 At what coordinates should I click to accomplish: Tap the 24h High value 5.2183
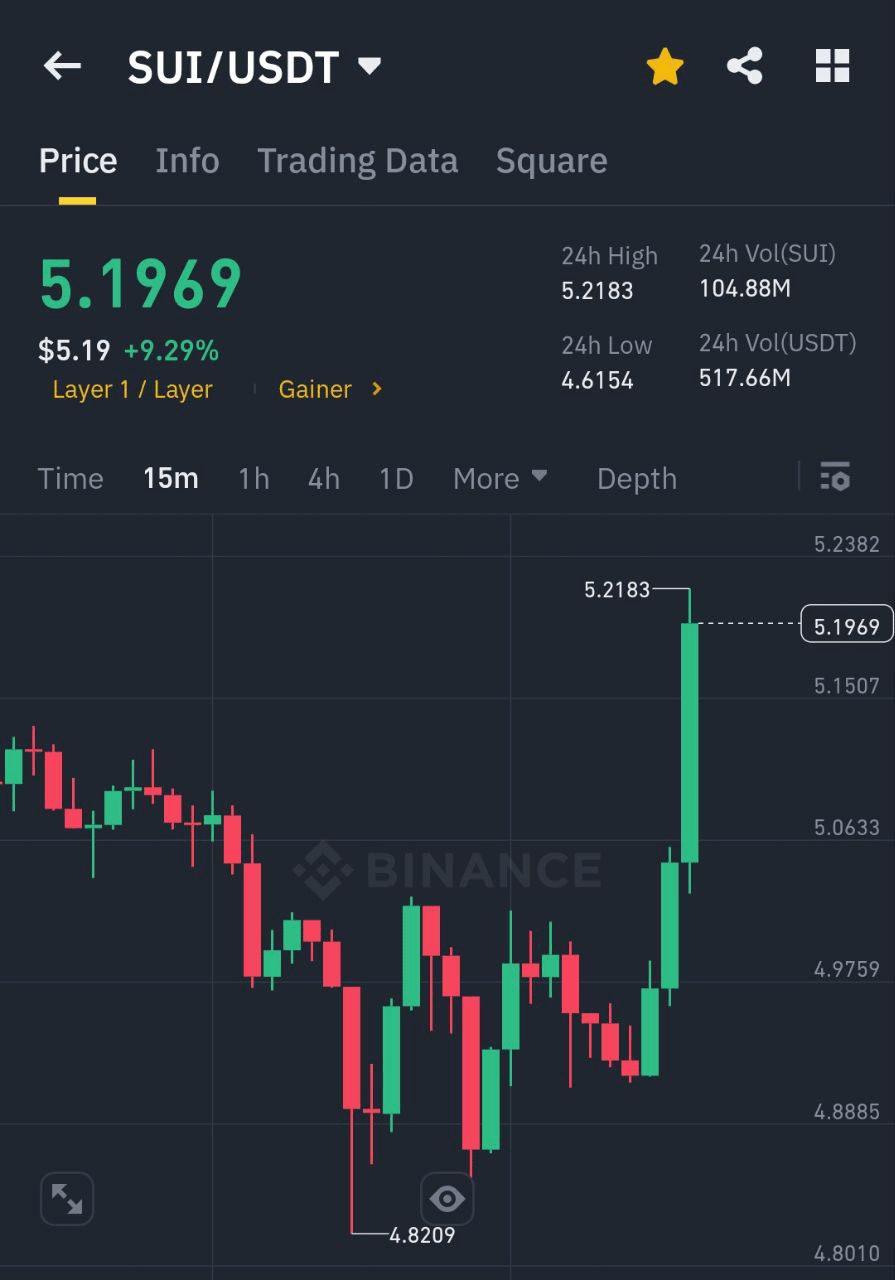point(597,291)
